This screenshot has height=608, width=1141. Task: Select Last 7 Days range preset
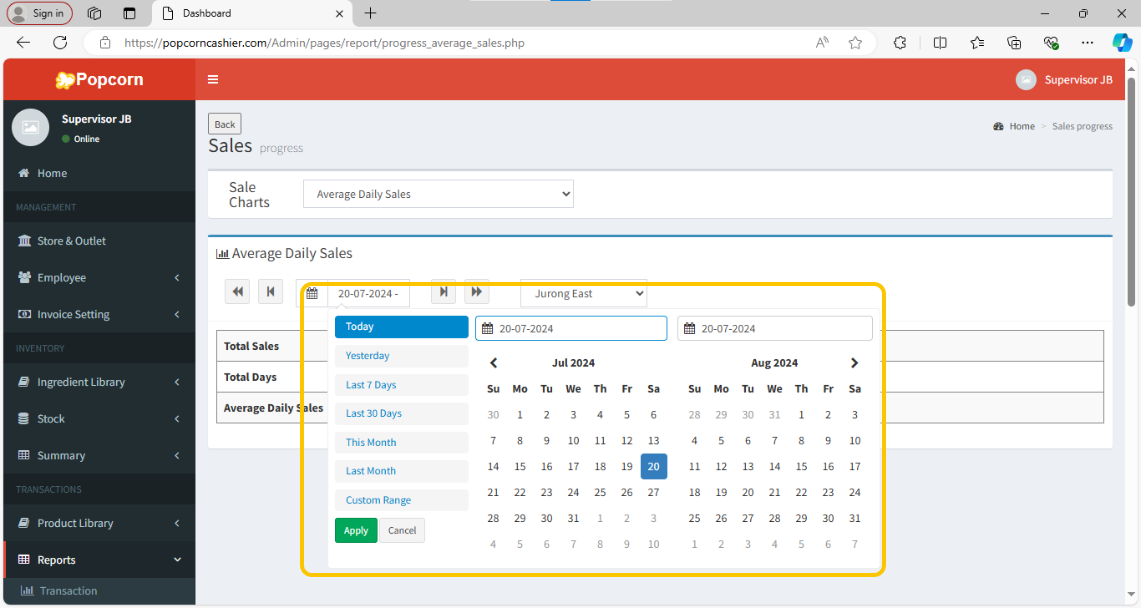[402, 385]
